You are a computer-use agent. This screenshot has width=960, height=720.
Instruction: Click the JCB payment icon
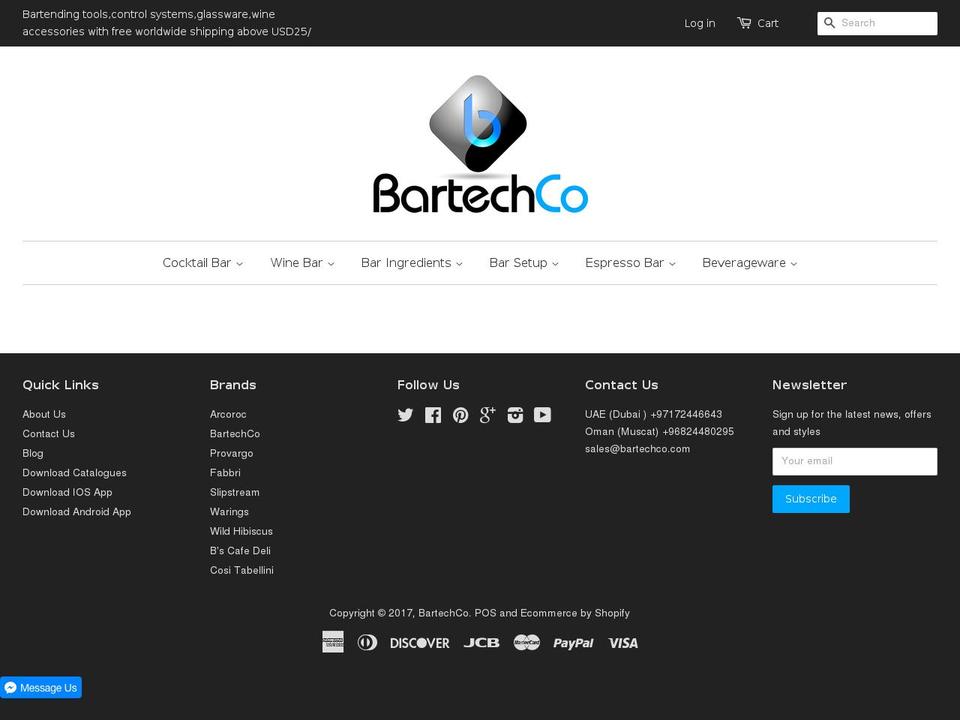[481, 643]
